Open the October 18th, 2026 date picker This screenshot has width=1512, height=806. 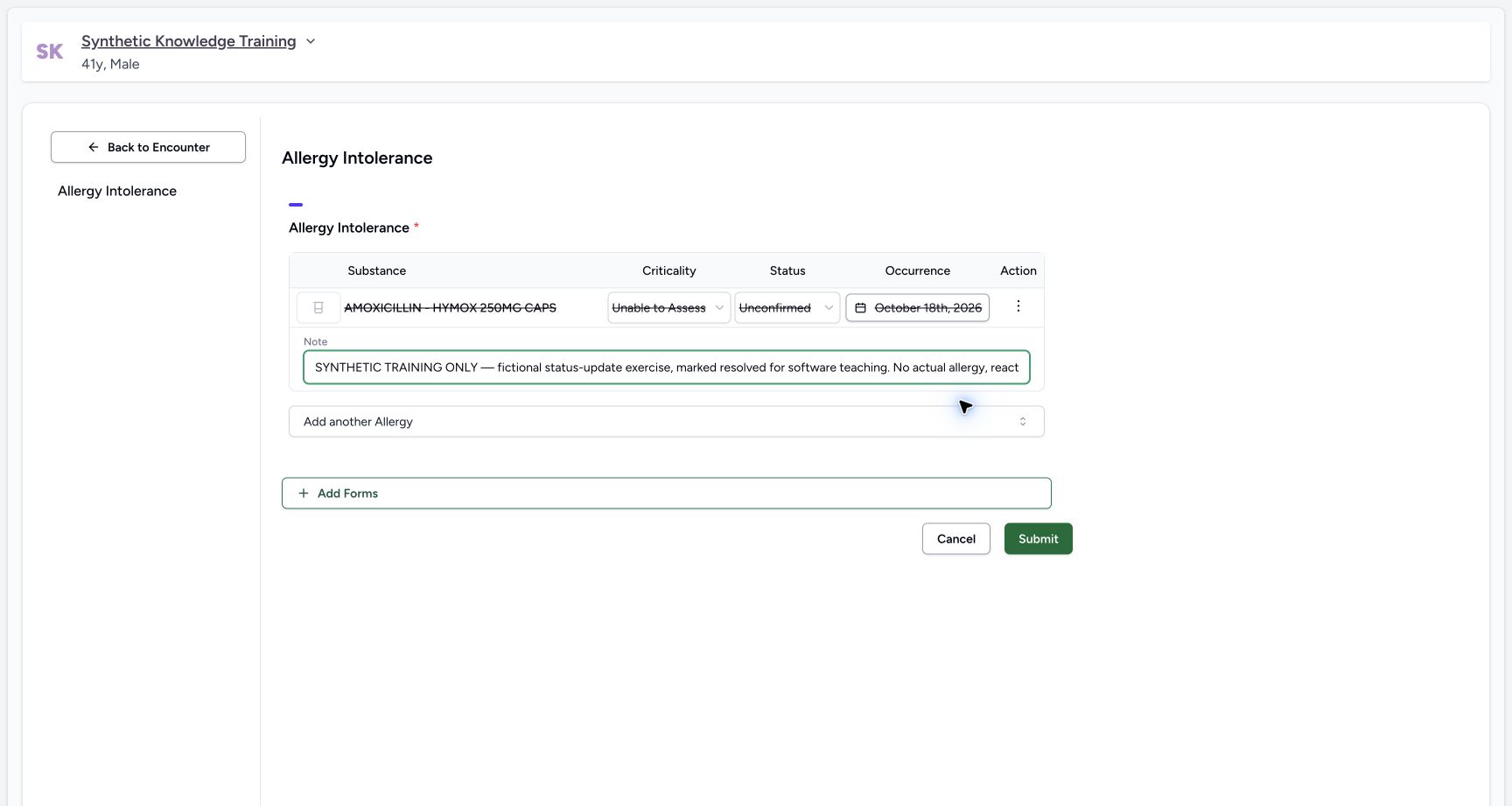point(917,308)
